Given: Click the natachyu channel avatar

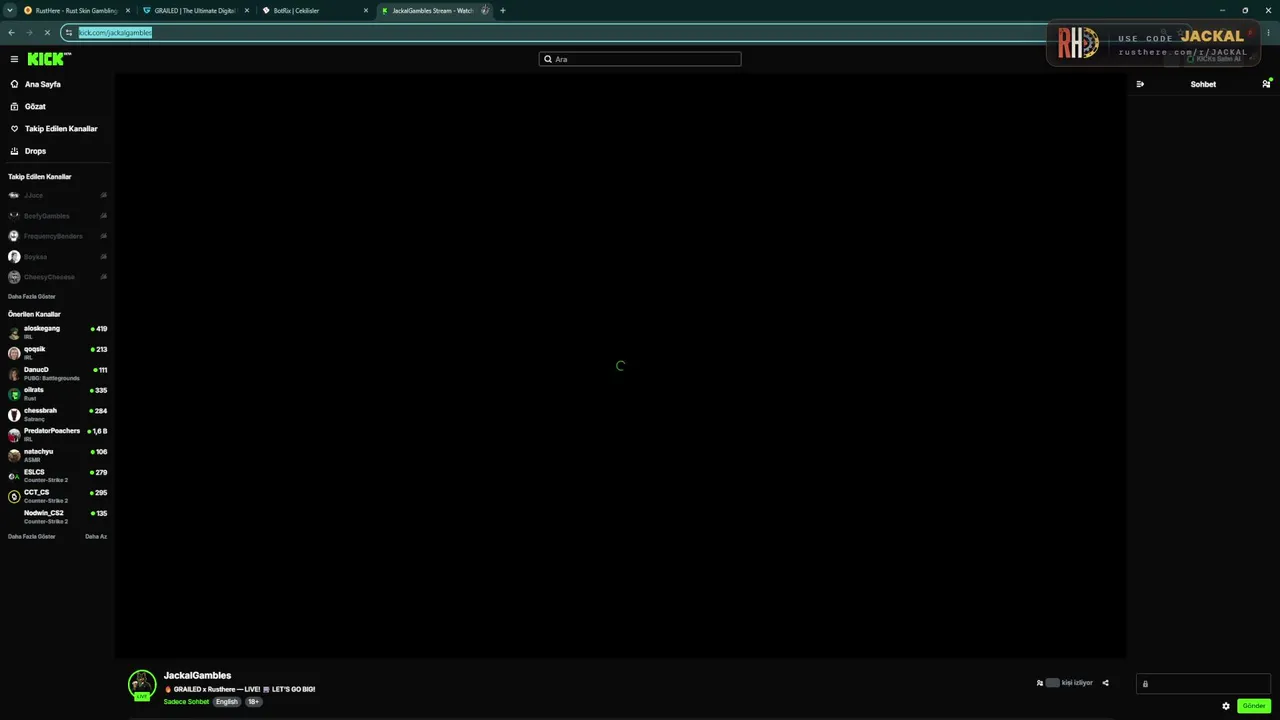Looking at the screenshot, I should (x=14, y=456).
